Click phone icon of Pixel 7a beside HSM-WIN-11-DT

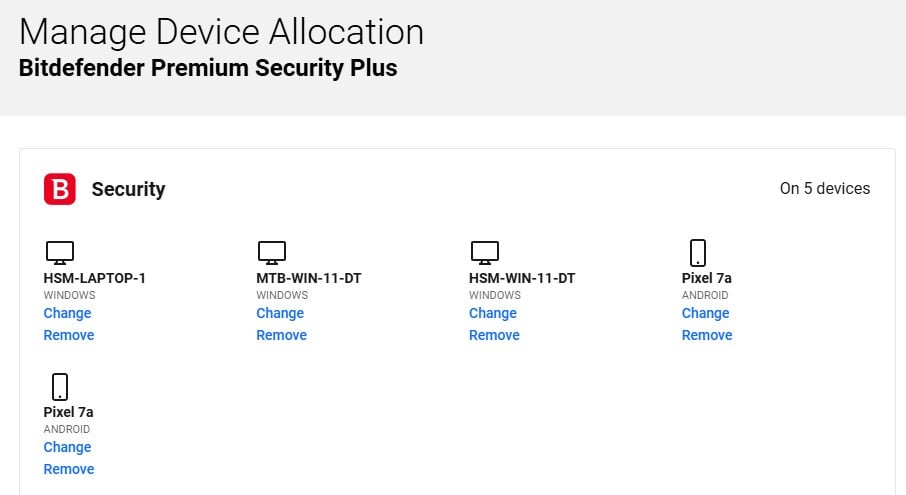click(x=698, y=252)
